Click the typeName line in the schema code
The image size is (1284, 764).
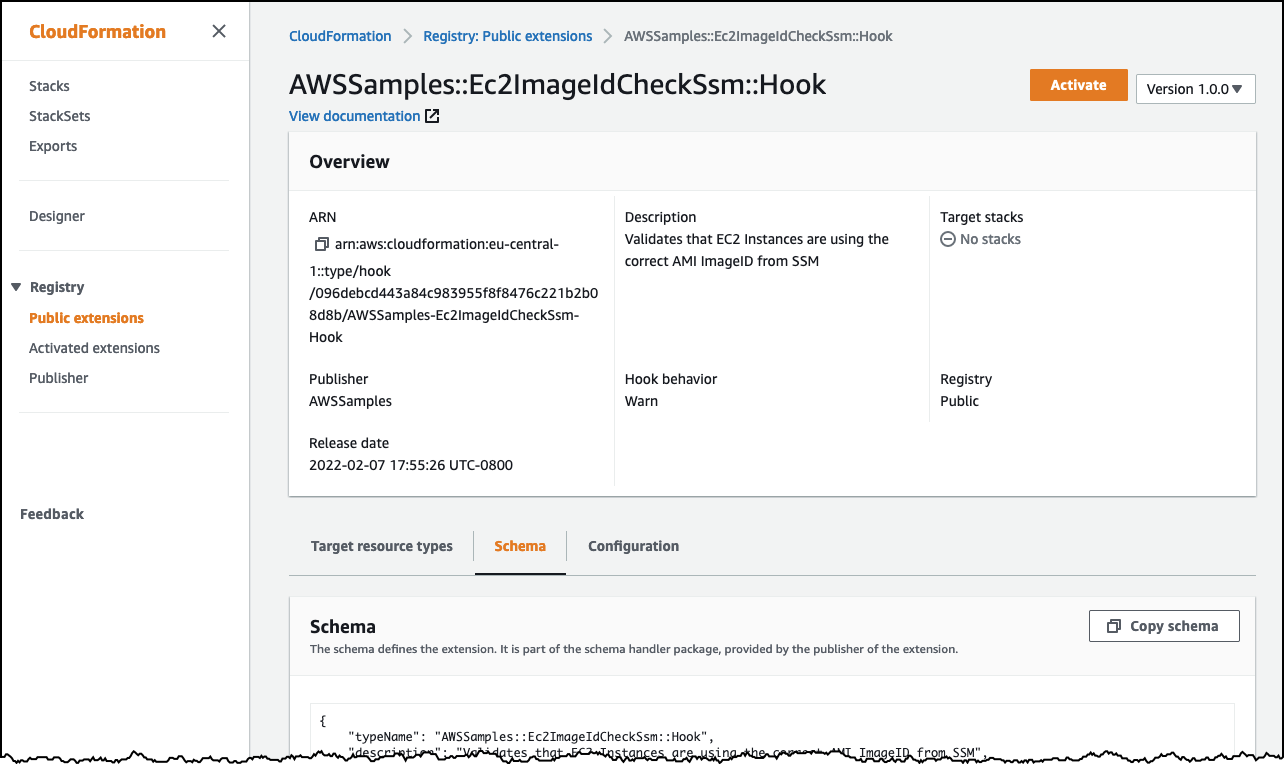point(529,736)
